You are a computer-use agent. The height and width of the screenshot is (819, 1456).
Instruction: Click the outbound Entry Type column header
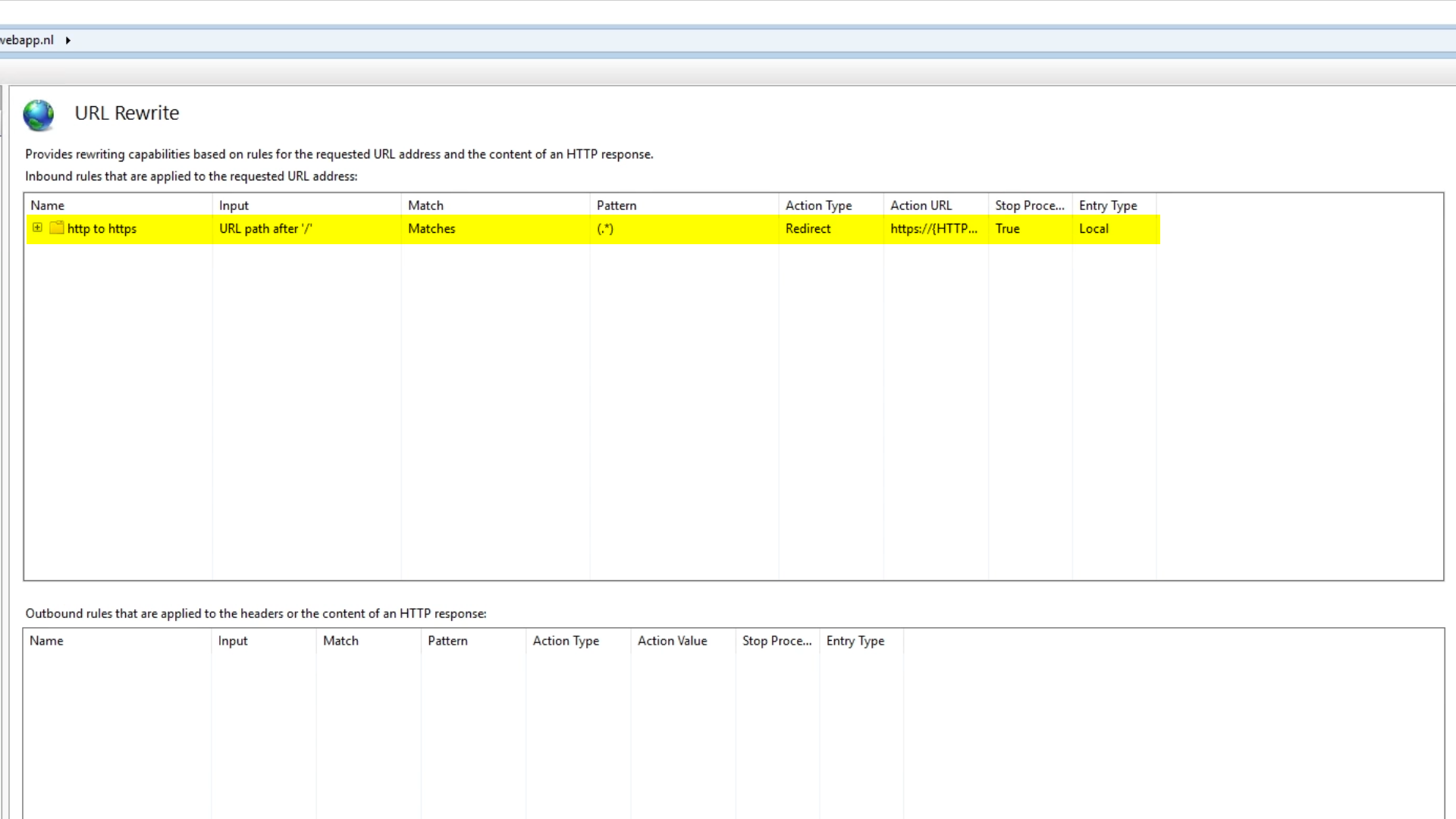(855, 641)
